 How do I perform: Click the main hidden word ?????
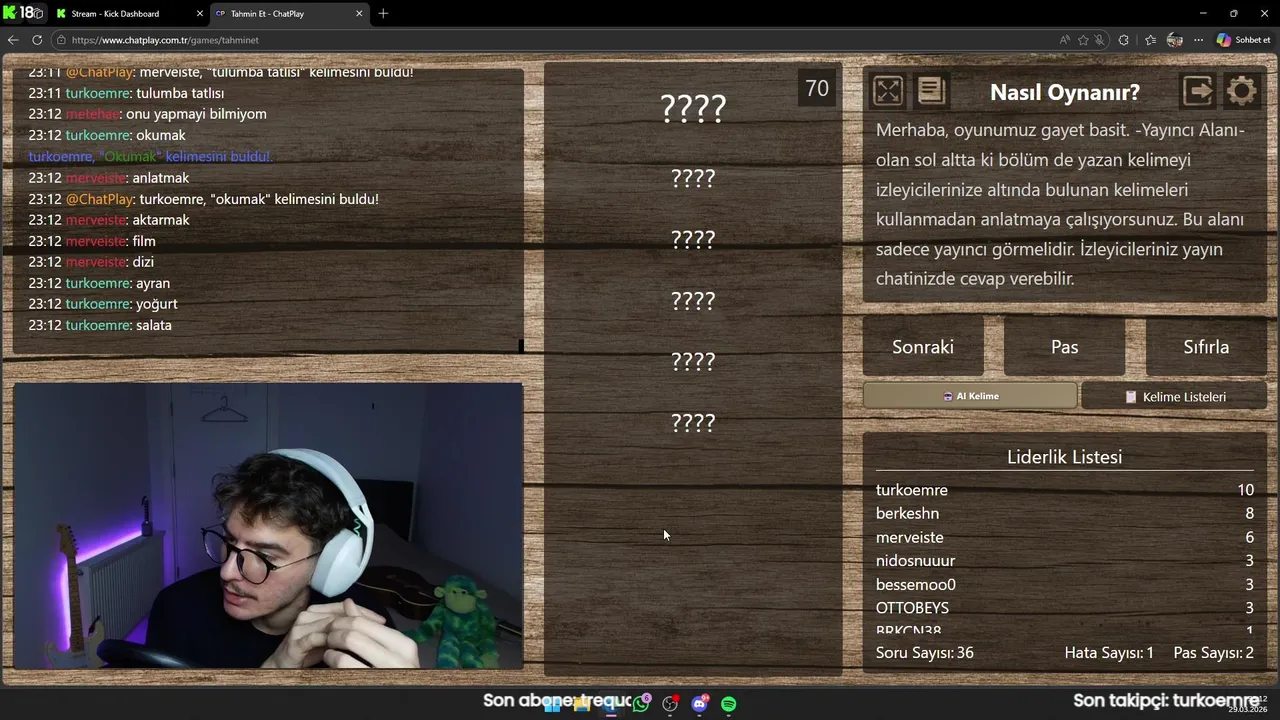[x=693, y=108]
